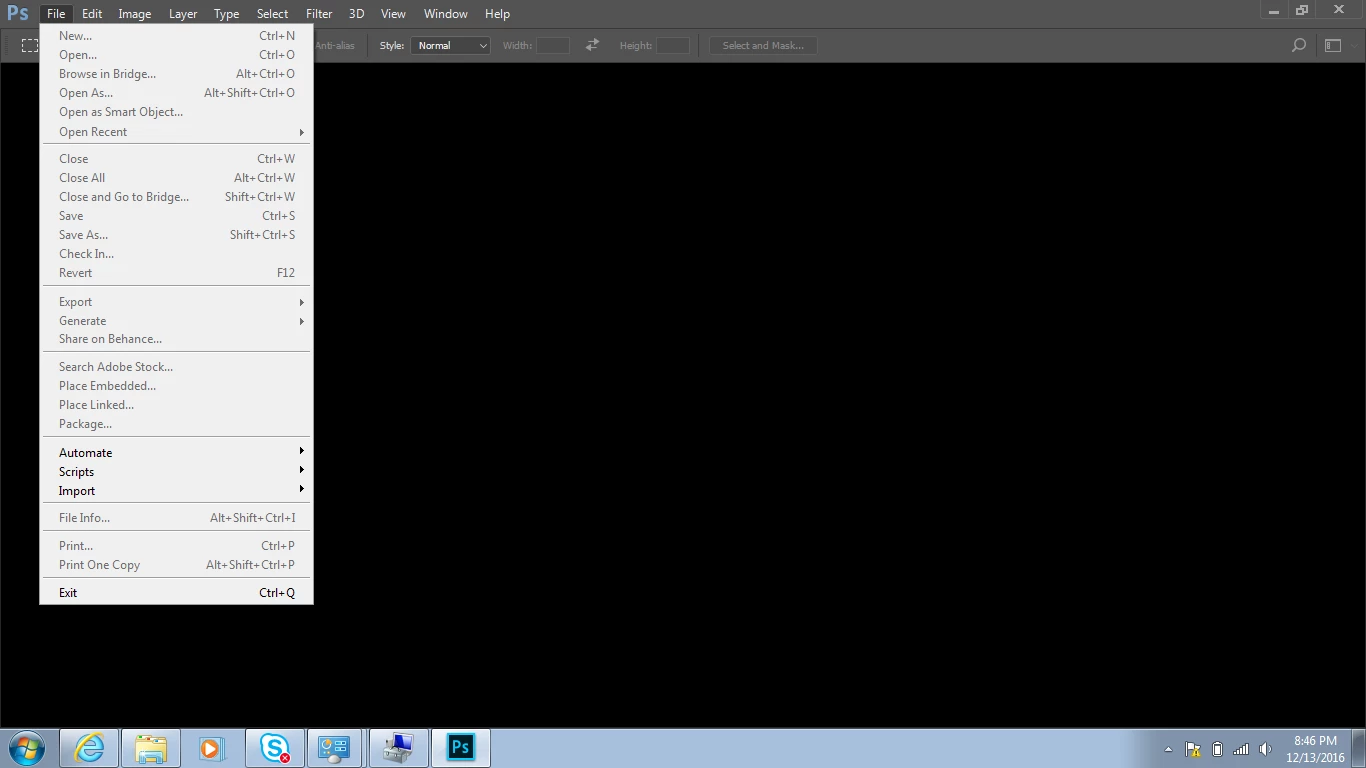The height and width of the screenshot is (768, 1366).
Task: Show hidden system tray icons
Action: [x=1168, y=749]
